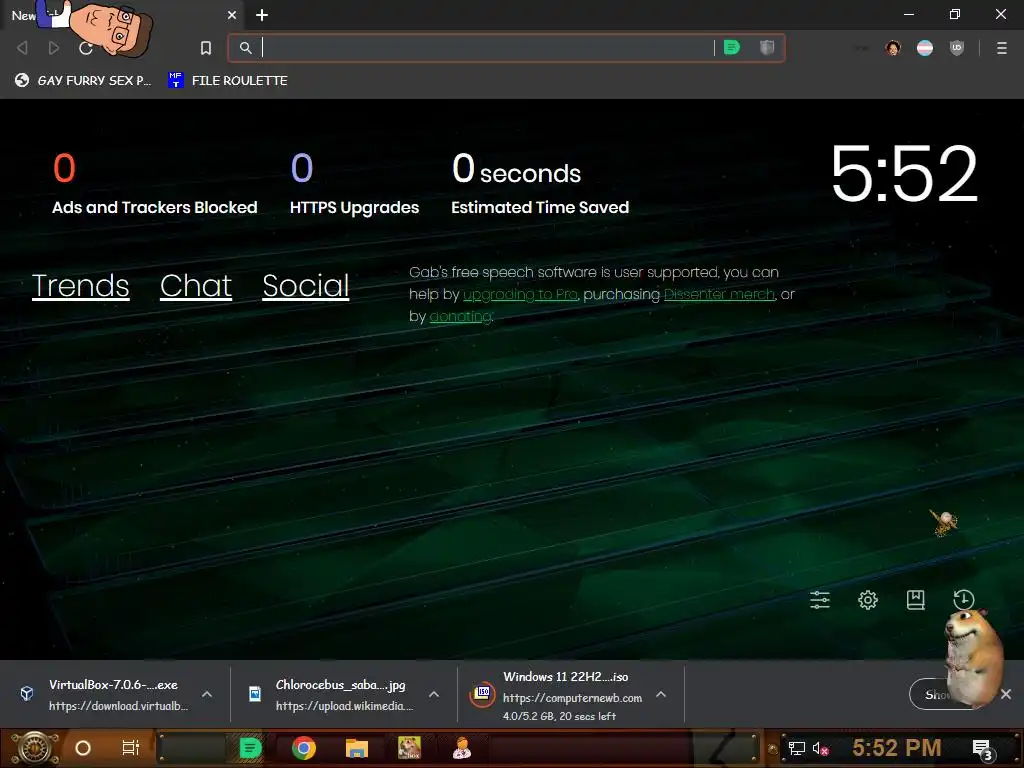Launch Google Chrome from taskbar
1024x768 pixels.
(x=304, y=748)
